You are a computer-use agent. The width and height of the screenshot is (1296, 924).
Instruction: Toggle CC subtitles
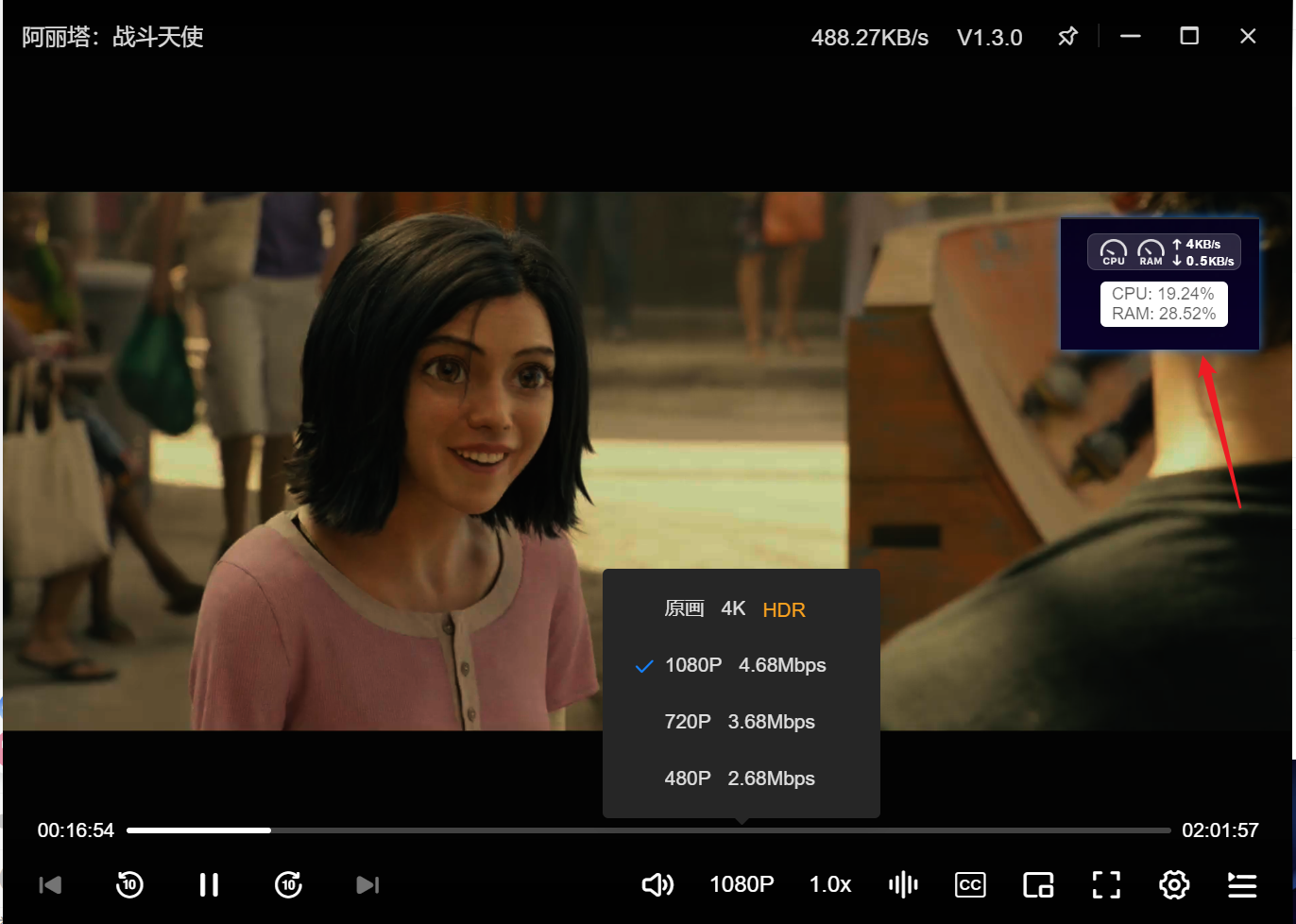coord(970,885)
